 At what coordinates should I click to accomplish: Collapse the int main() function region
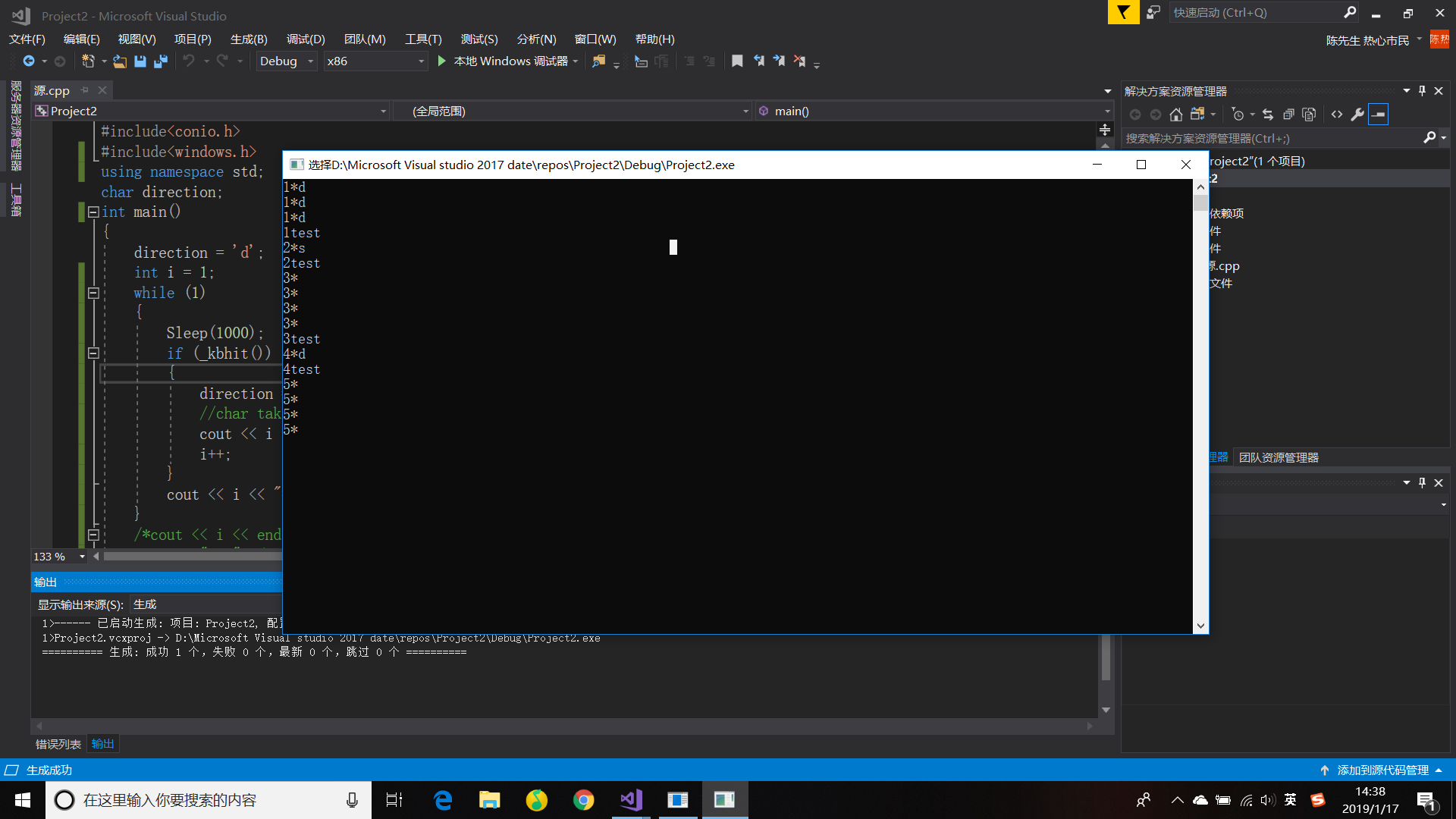tap(93, 212)
